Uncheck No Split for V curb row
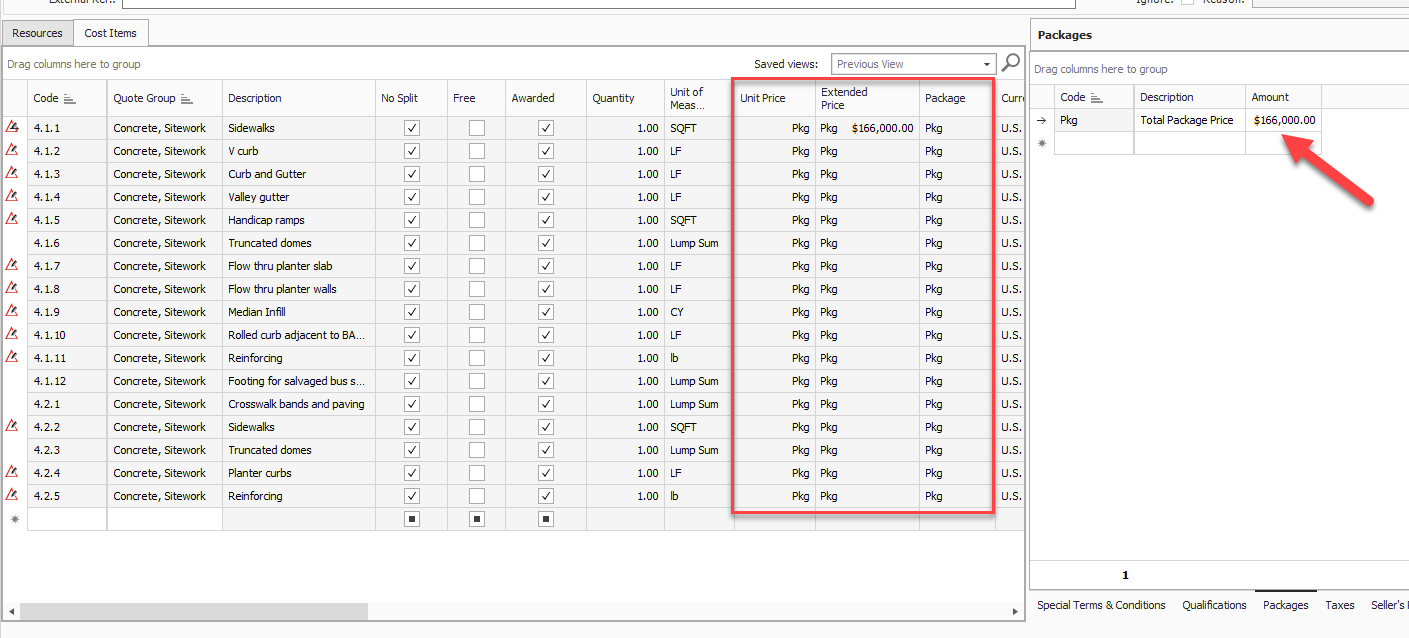1409x638 pixels. (412, 151)
